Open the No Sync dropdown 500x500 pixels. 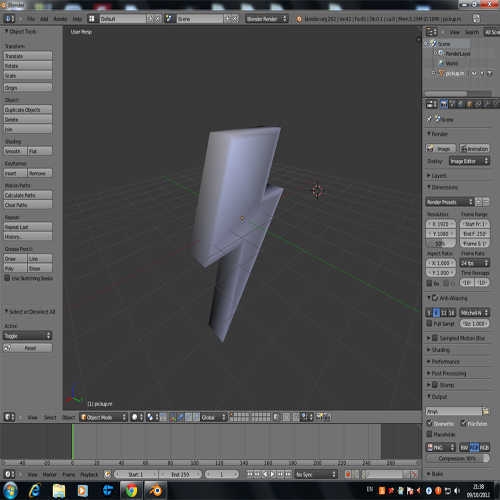click(x=316, y=474)
